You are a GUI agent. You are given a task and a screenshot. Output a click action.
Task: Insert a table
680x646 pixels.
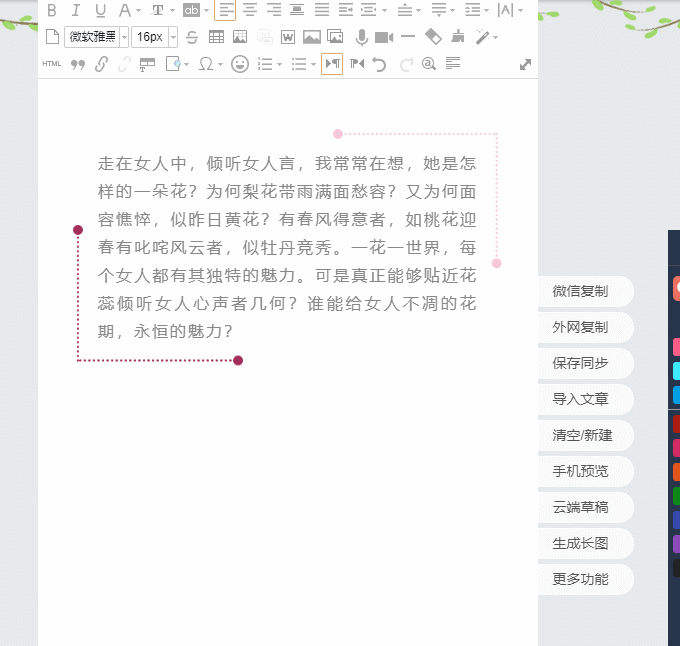[216, 37]
